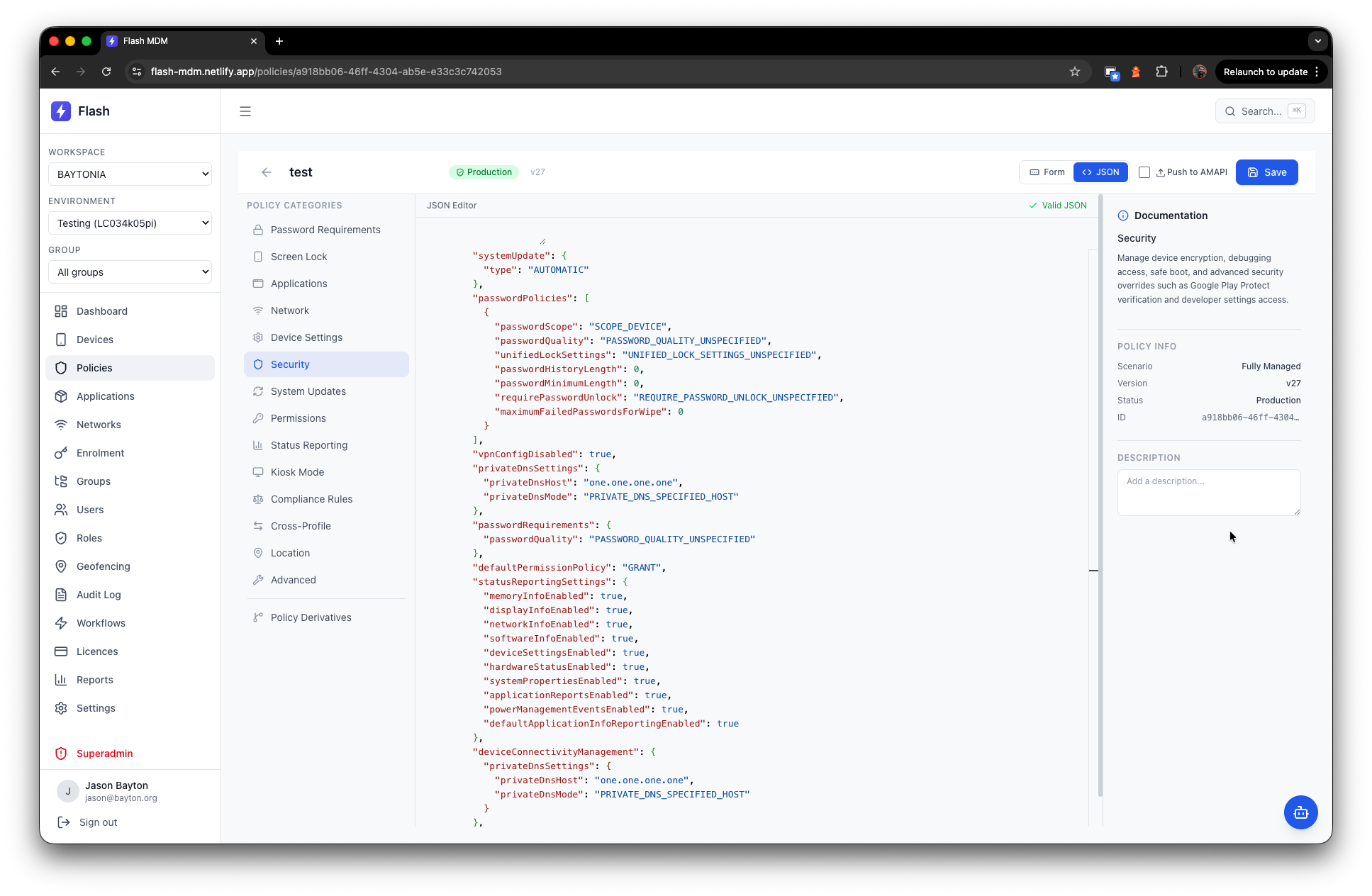This screenshot has height=896, width=1372.
Task: Click the Save button
Action: [1266, 172]
